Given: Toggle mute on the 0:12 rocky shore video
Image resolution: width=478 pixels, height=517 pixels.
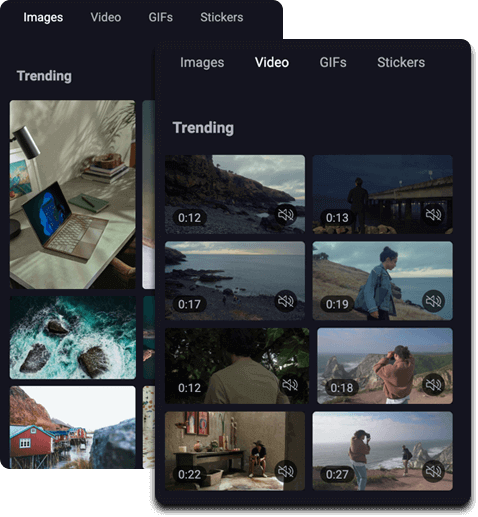Looking at the screenshot, I should pos(286,215).
